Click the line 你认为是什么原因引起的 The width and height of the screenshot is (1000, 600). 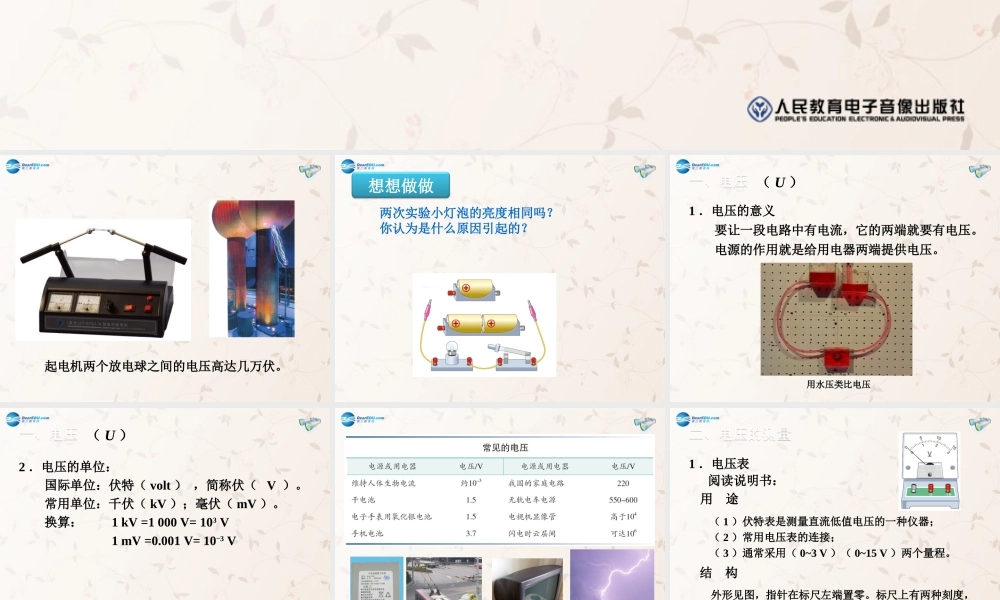click(x=454, y=228)
